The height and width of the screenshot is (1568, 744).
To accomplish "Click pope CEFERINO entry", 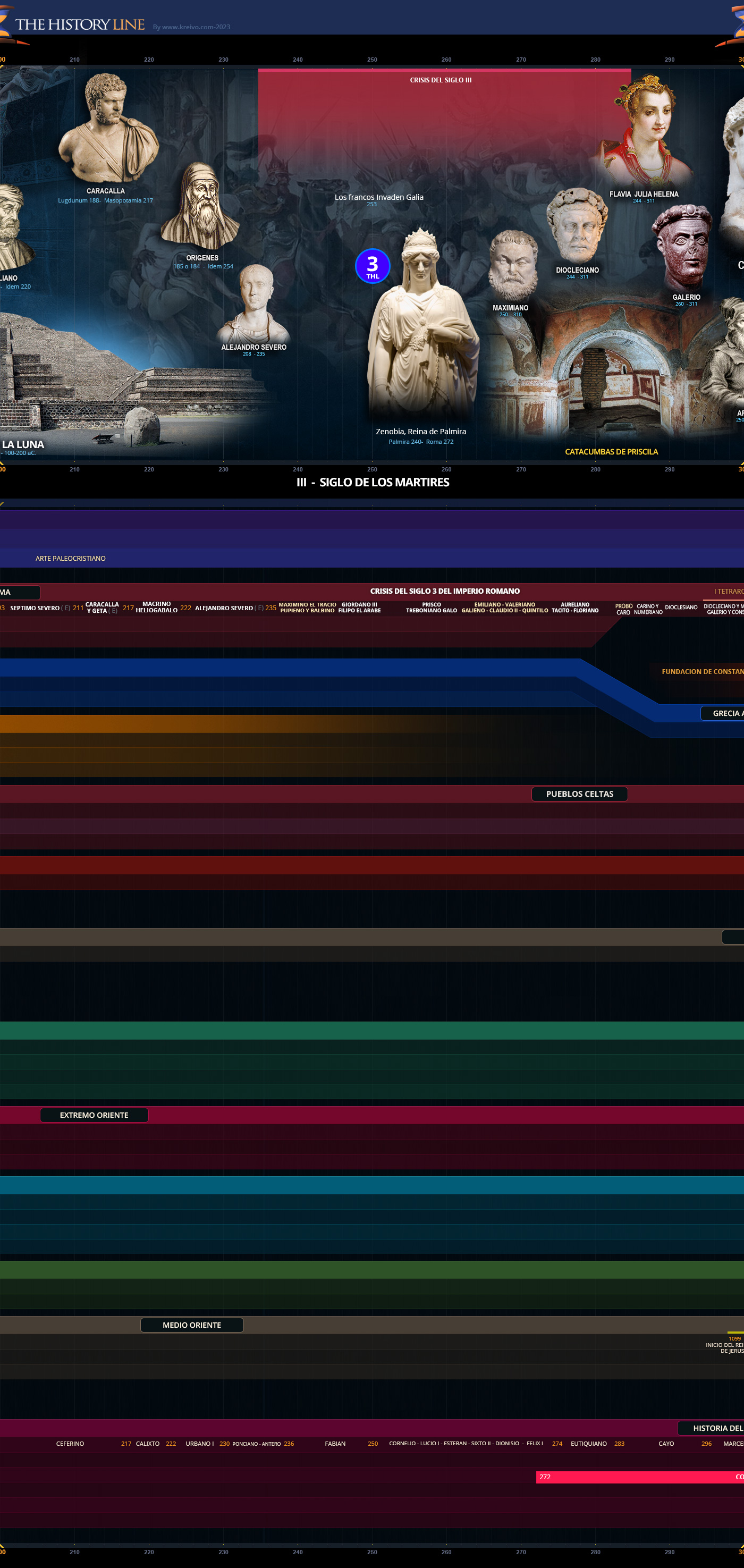I will pos(70,1444).
